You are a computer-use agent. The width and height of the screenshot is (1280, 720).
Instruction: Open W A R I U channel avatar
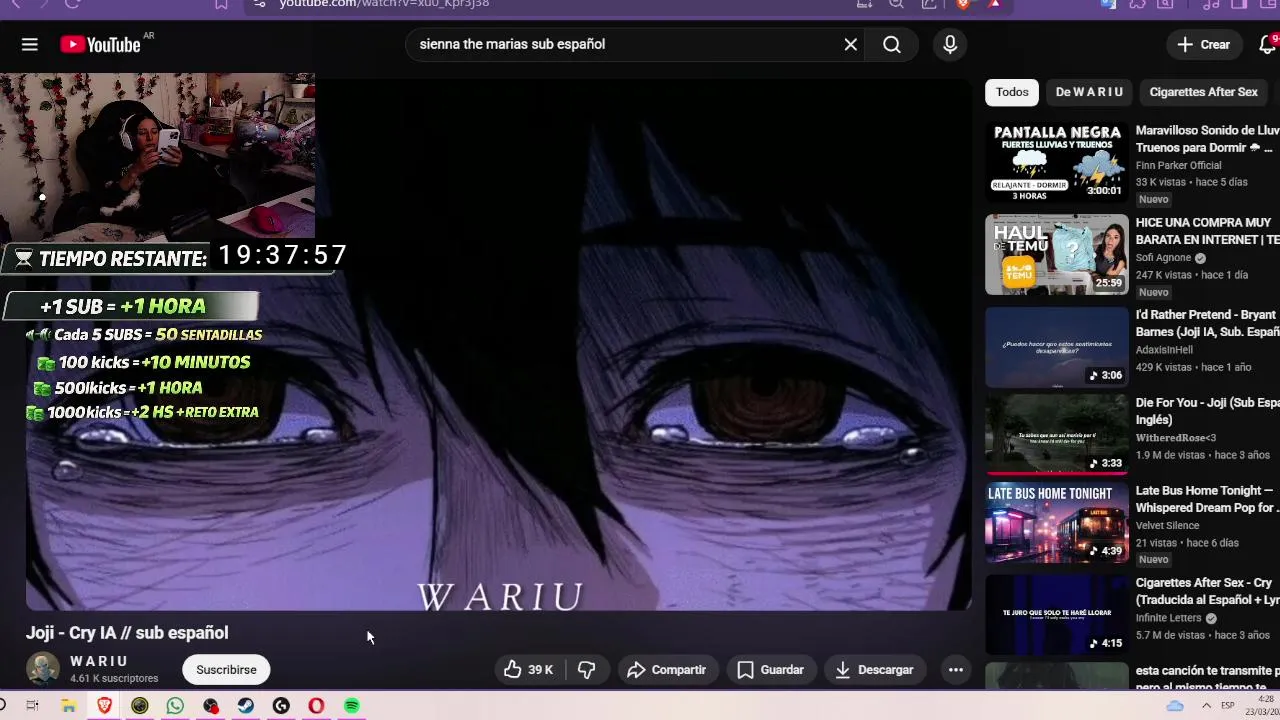(x=43, y=669)
